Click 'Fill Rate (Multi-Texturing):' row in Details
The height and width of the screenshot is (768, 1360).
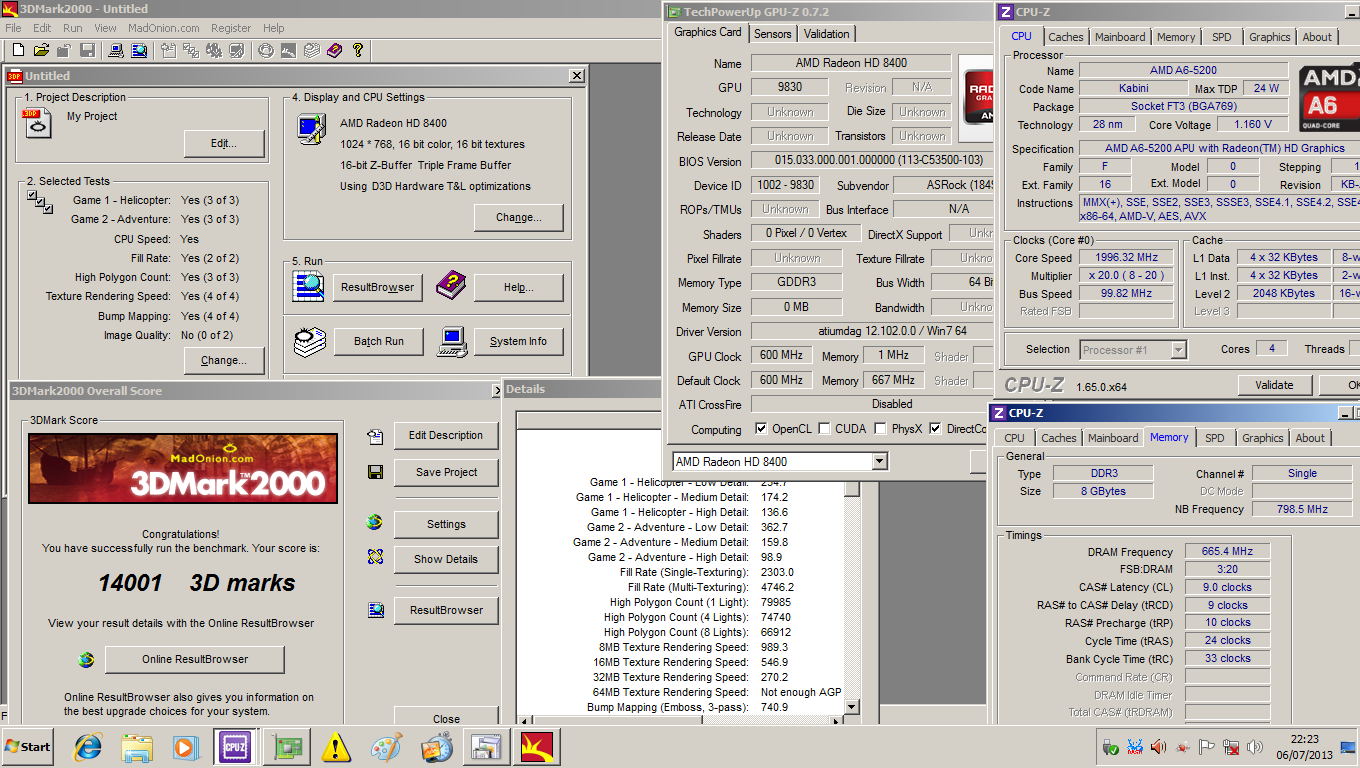coord(688,587)
